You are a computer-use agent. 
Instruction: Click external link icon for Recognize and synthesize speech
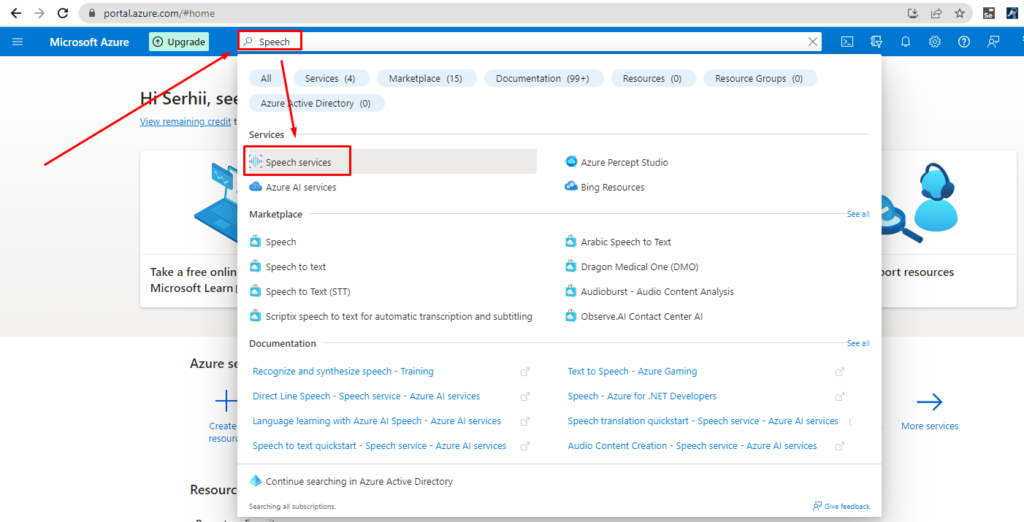(524, 372)
